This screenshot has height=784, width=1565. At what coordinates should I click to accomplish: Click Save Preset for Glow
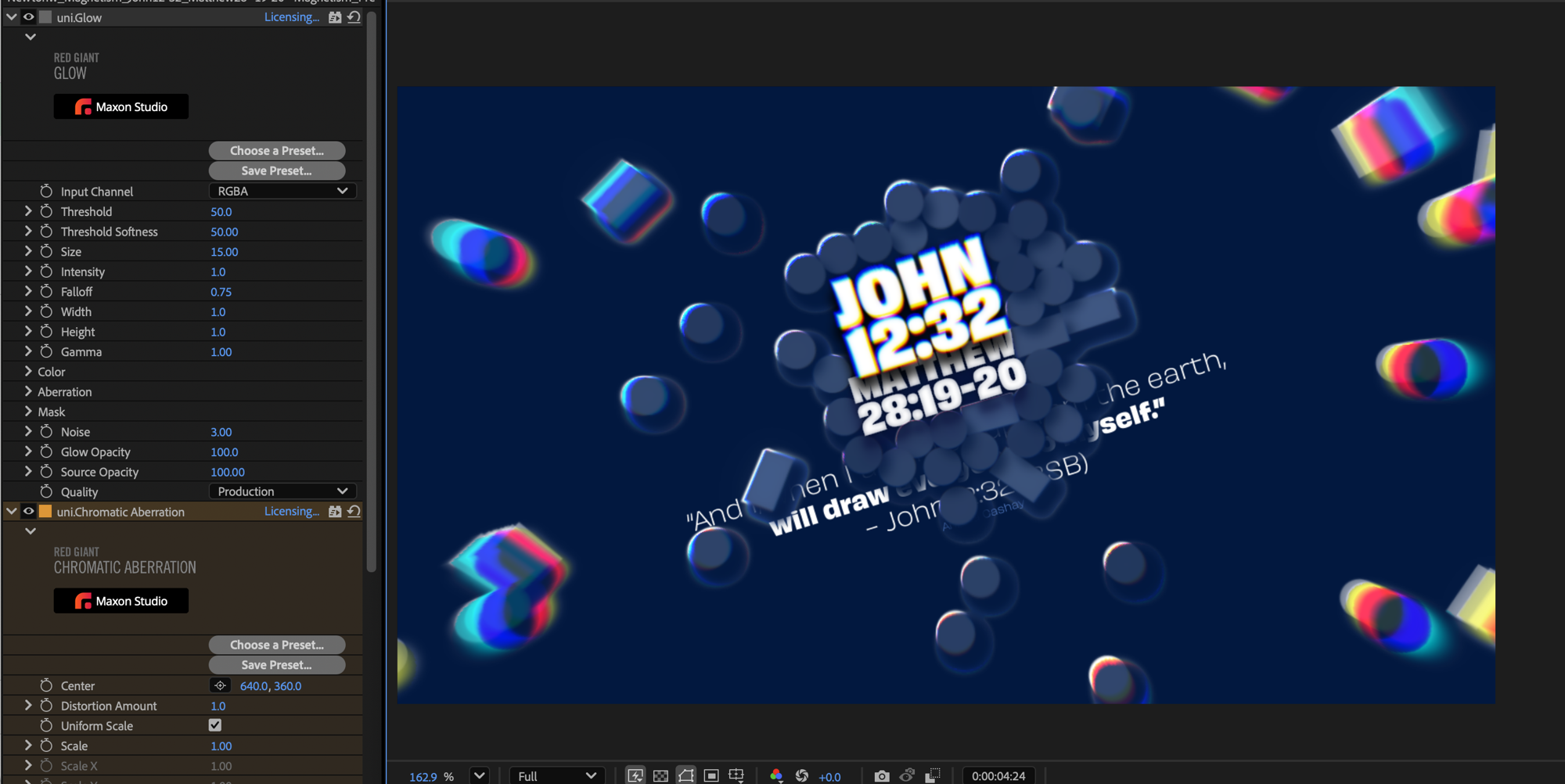click(x=277, y=171)
